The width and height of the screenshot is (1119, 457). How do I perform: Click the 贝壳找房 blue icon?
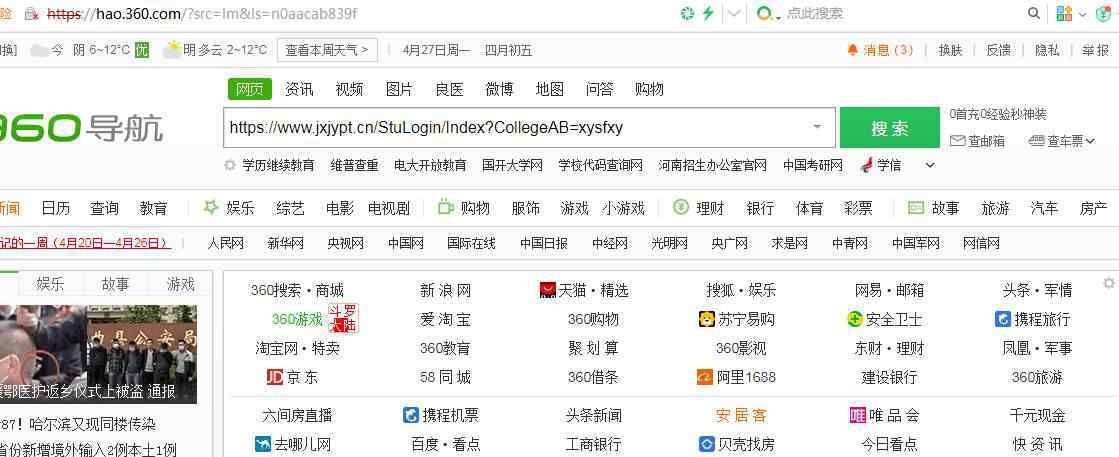[707, 444]
